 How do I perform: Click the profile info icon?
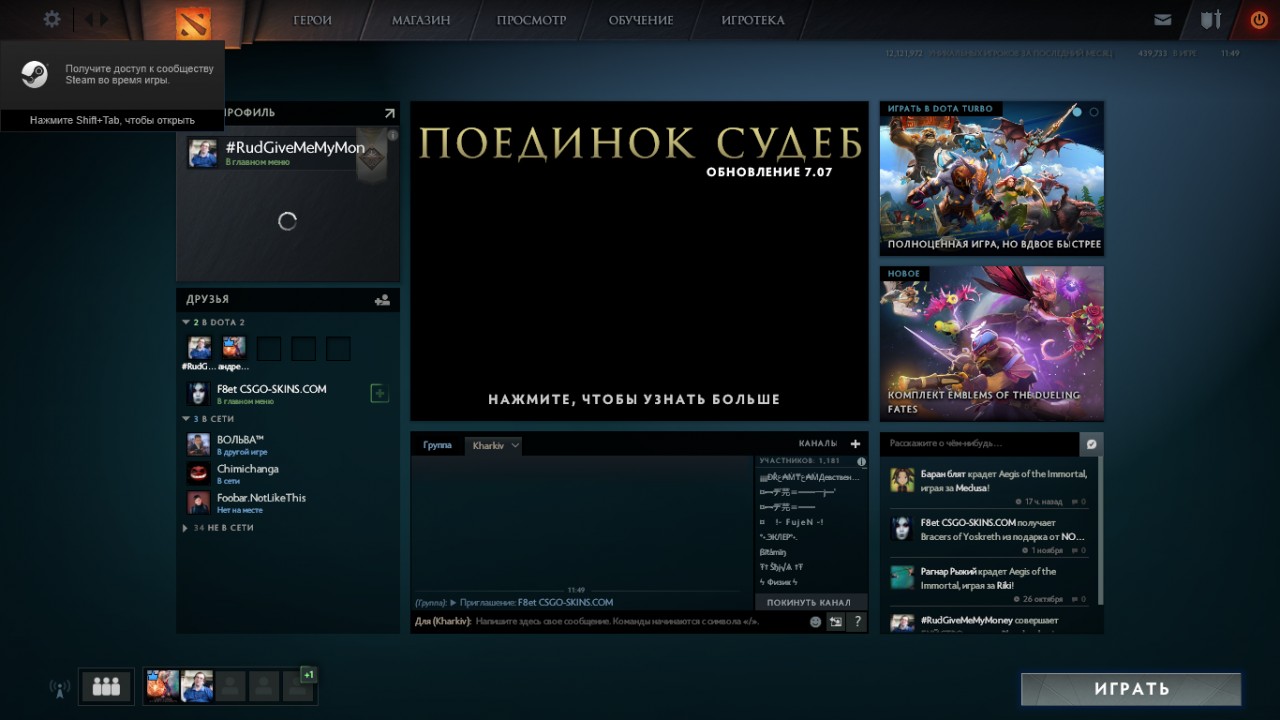pos(393,135)
